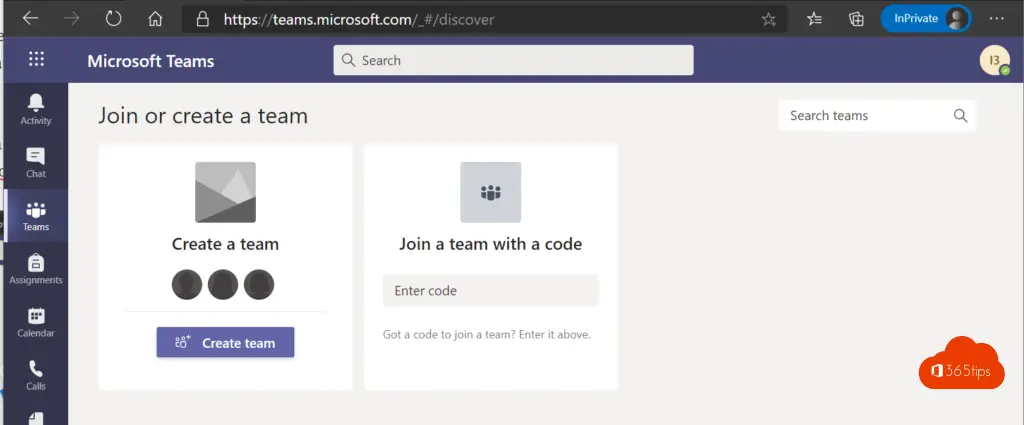The height and width of the screenshot is (425, 1024).
Task: Go back with the browser back arrow
Action: click(31, 19)
